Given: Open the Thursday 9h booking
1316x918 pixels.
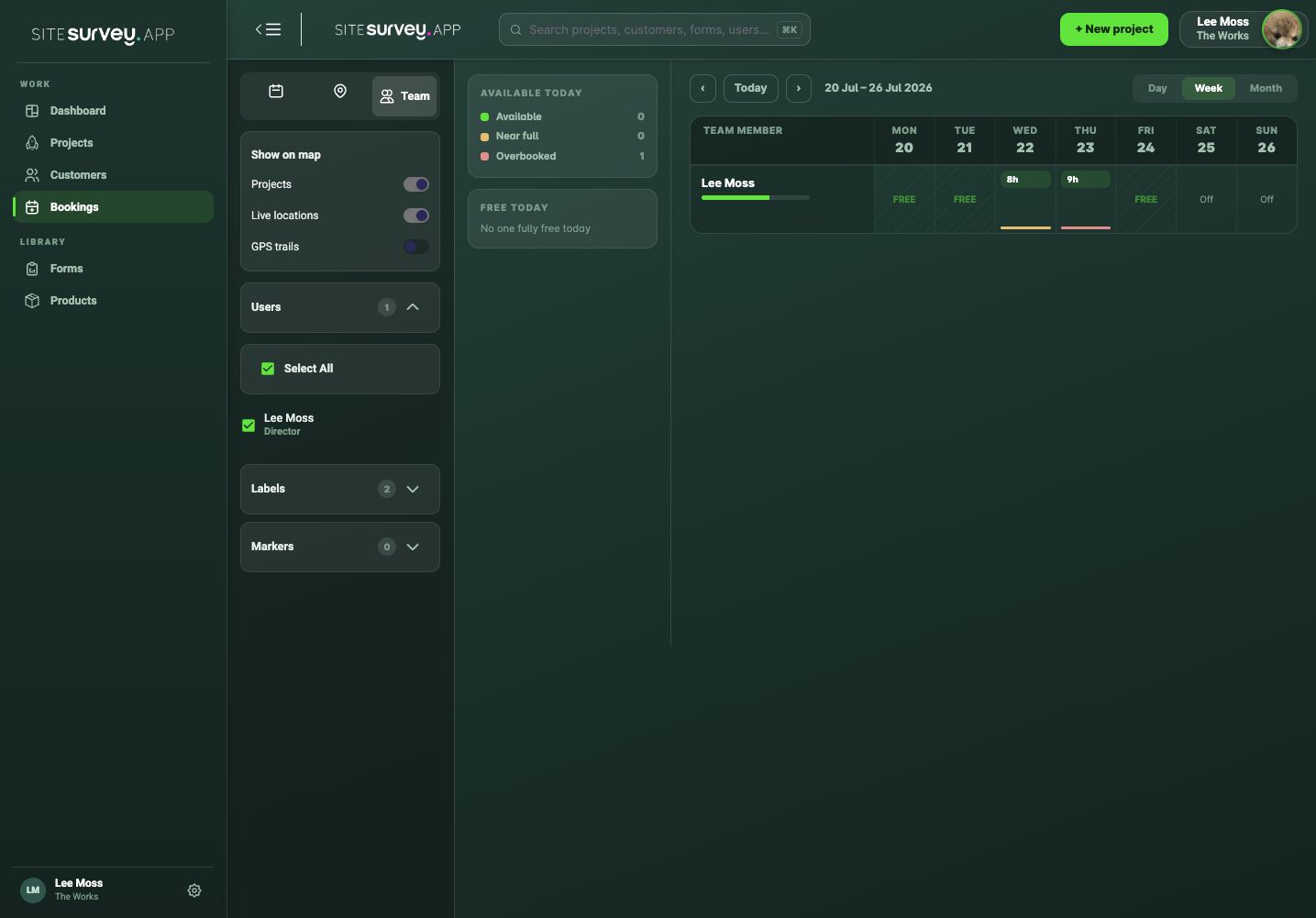Looking at the screenshot, I should click(x=1086, y=180).
